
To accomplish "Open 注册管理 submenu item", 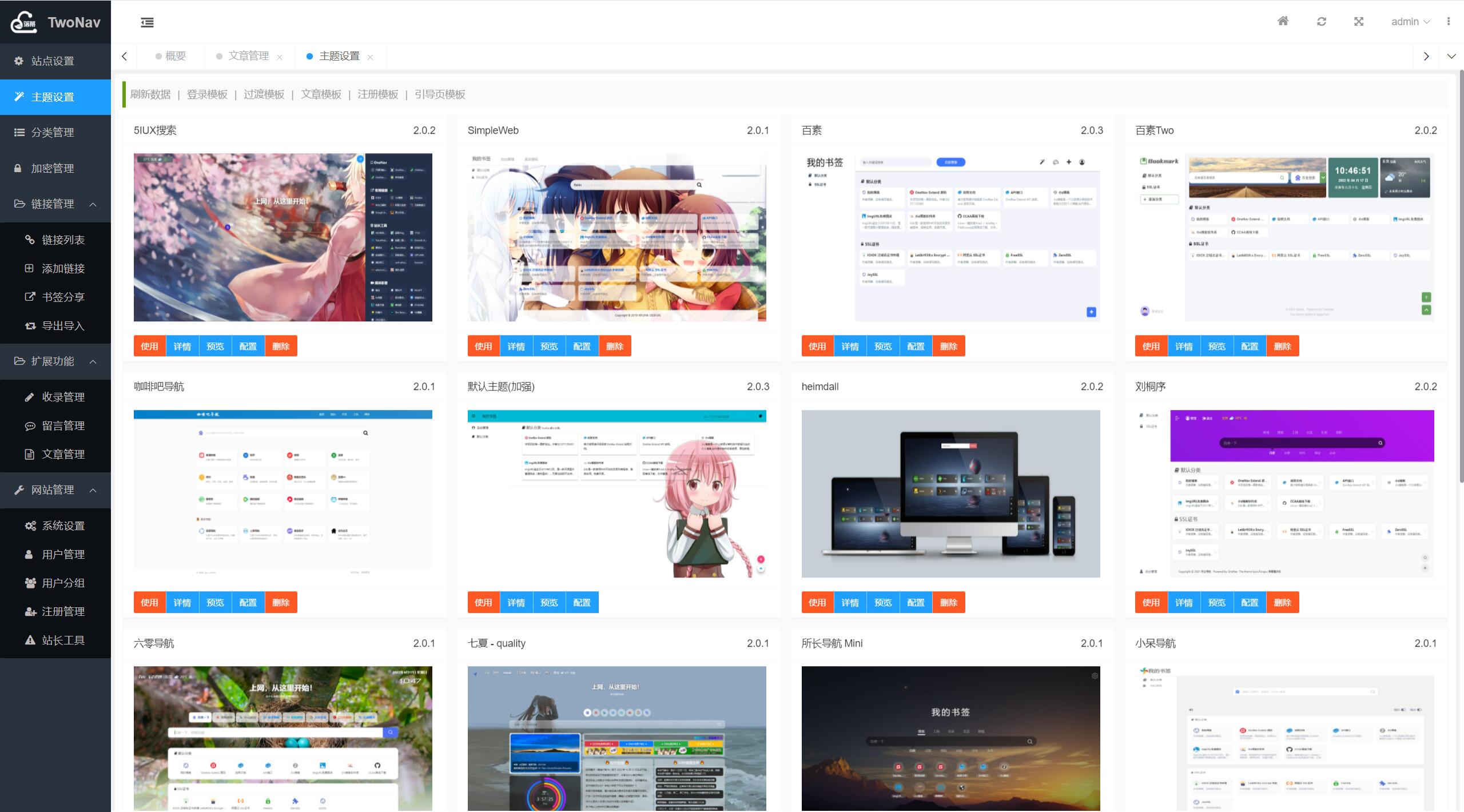I will tap(55, 611).
